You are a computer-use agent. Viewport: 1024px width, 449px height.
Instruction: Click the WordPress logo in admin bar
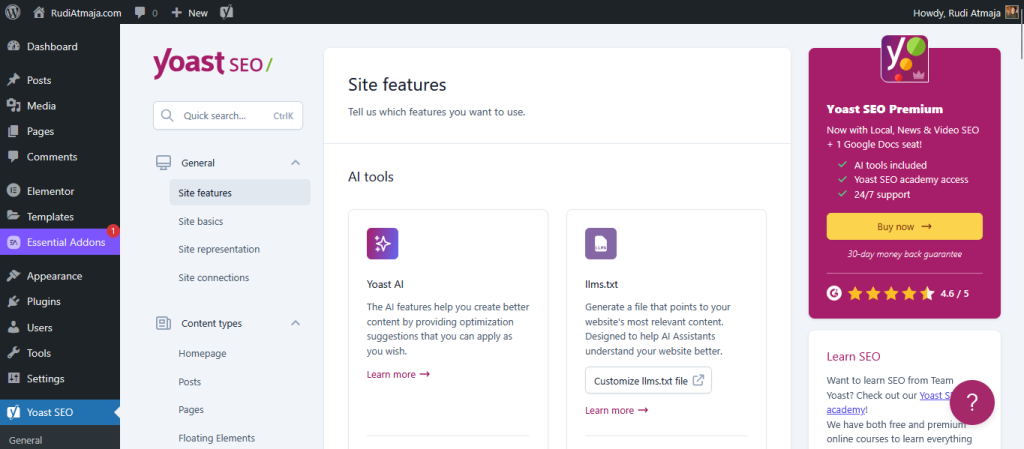point(13,13)
